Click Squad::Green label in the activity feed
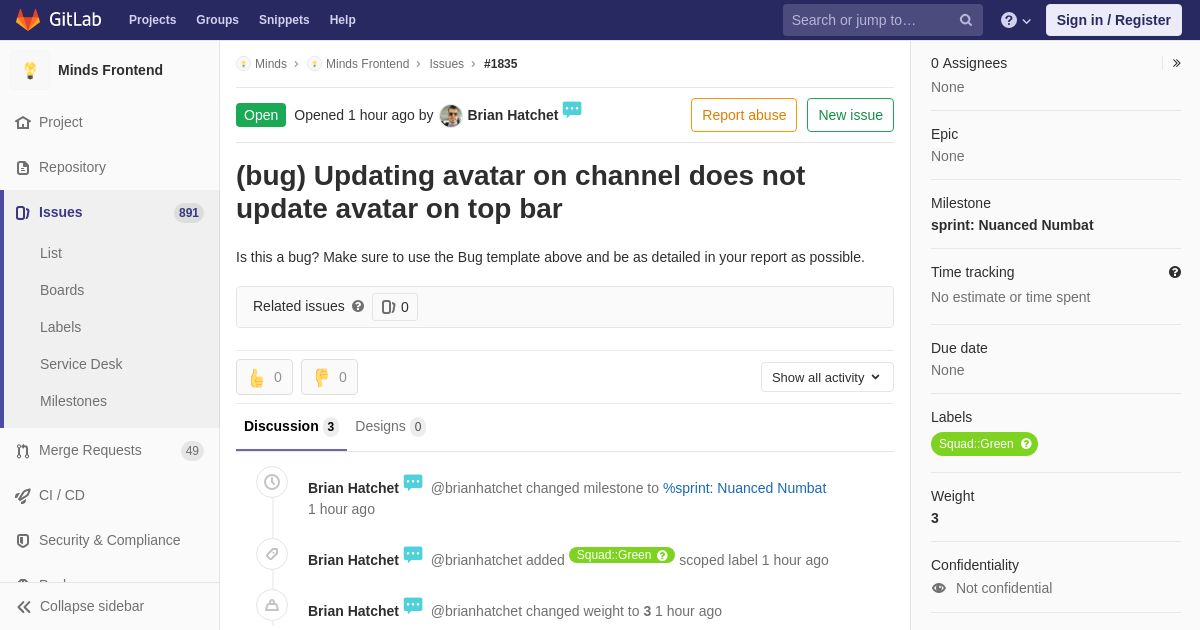This screenshot has width=1200, height=630. click(622, 555)
